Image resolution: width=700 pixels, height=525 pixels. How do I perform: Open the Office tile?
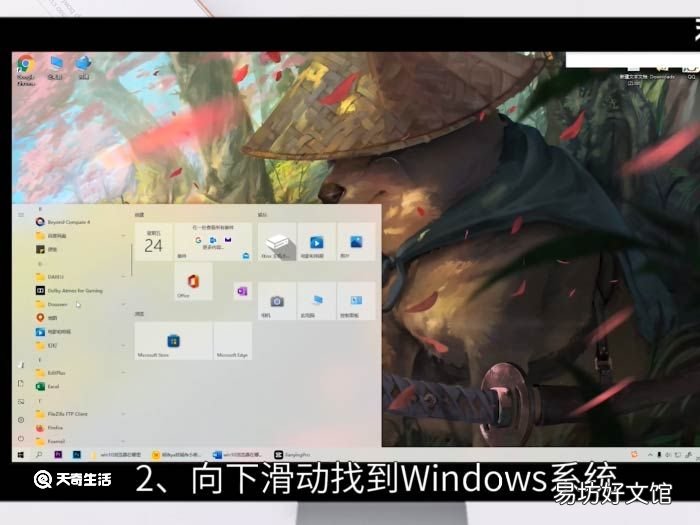tap(193, 282)
